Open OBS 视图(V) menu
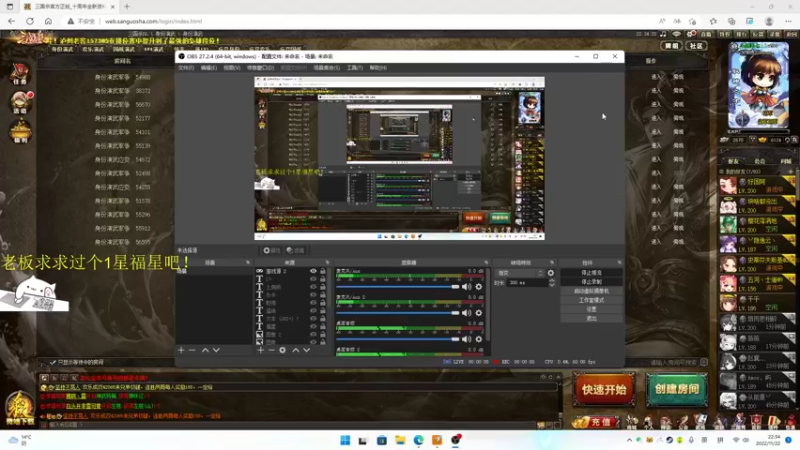Image resolution: width=800 pixels, height=450 pixels. 231,68
